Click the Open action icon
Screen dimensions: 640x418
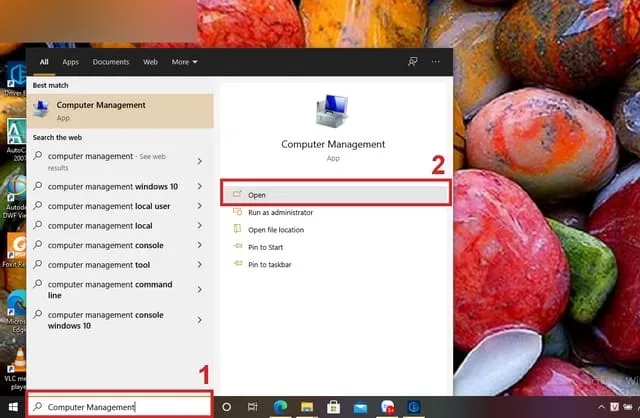click(237, 194)
